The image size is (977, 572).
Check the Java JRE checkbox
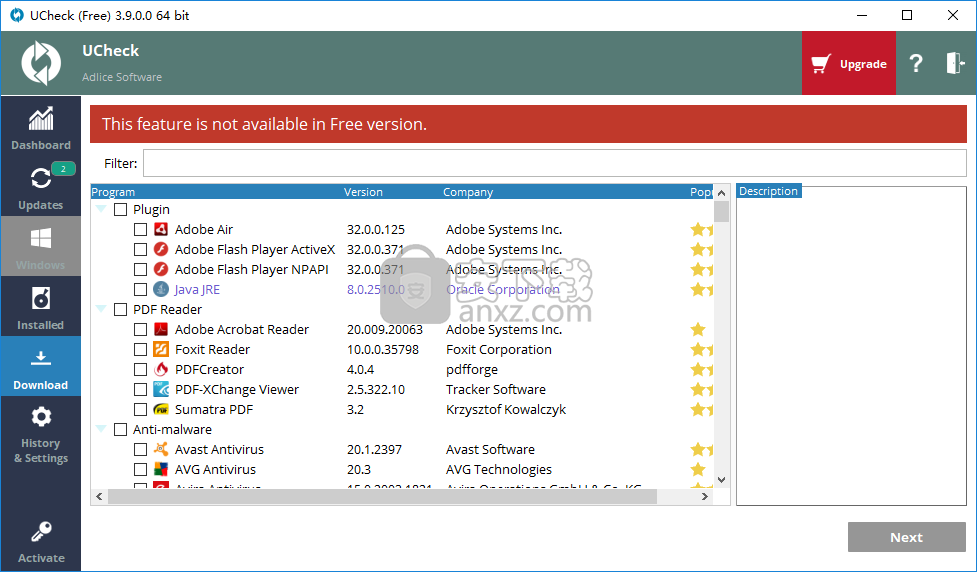click(x=140, y=289)
